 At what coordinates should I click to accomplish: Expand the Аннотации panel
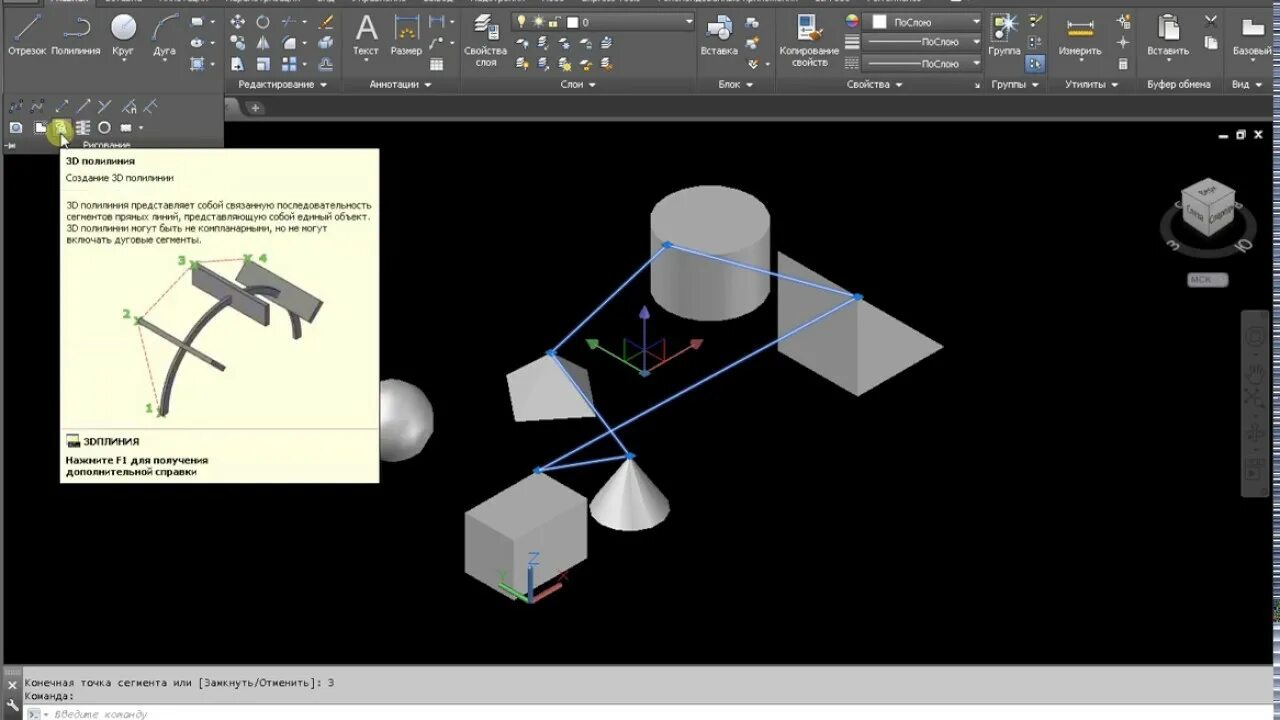400,84
